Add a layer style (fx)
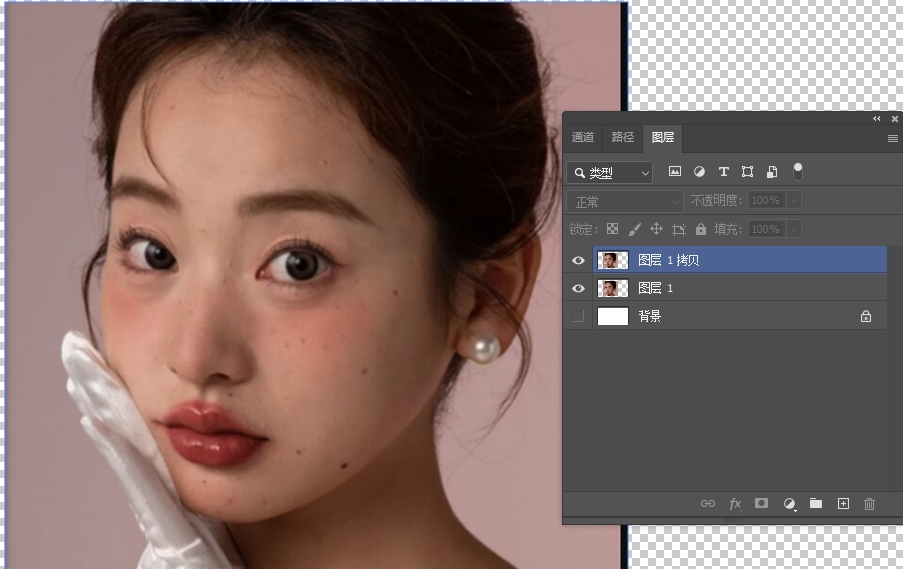 point(735,504)
